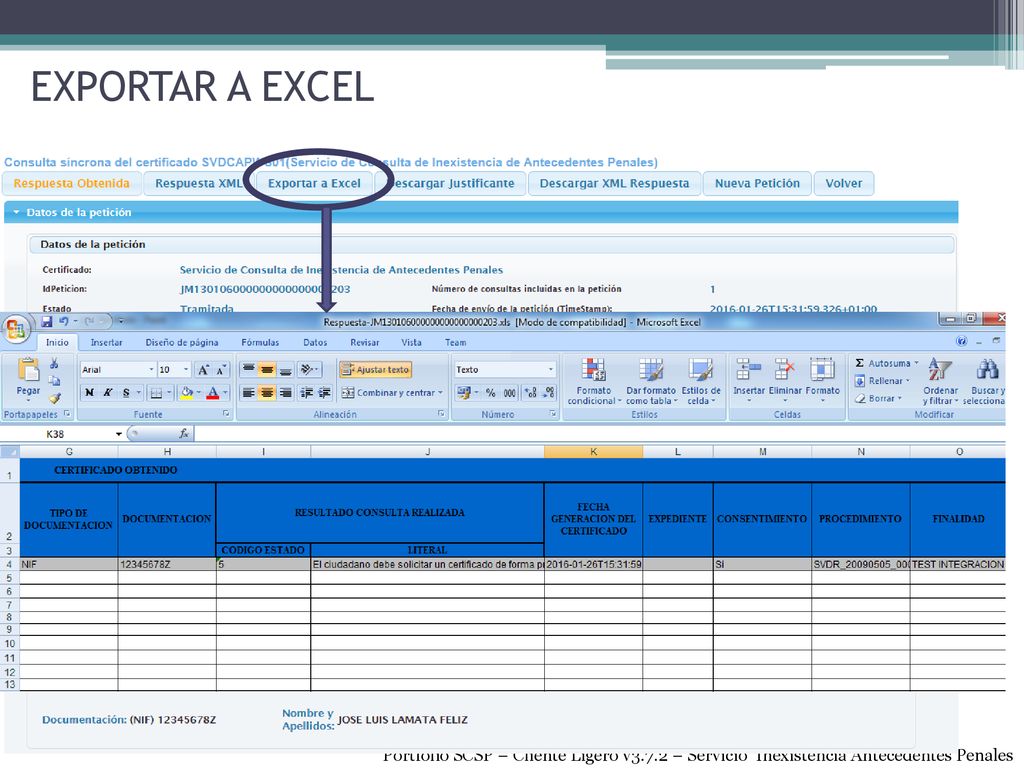Open the Fórmulas ribbon tab
The width and height of the screenshot is (1024, 768).
pyautogui.click(x=260, y=342)
